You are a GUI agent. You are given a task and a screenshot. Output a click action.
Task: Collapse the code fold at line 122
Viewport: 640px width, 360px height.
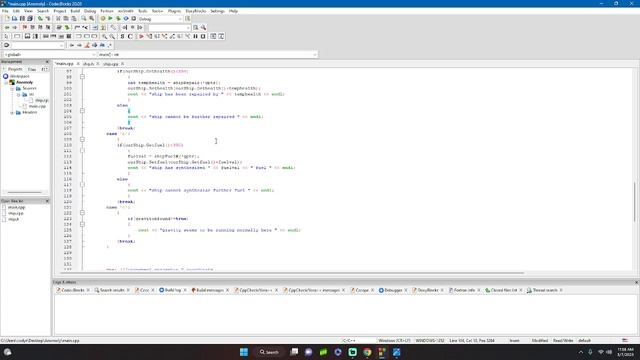[82, 213]
